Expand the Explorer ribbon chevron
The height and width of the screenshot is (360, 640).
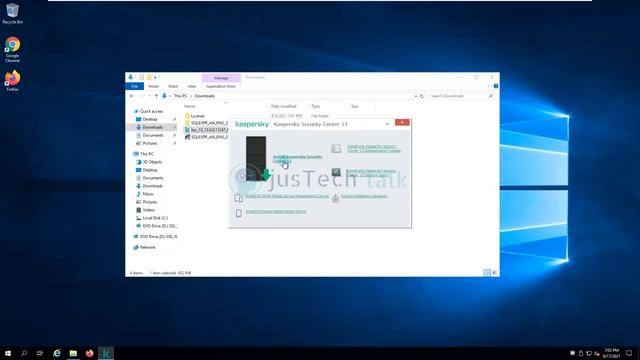(489, 86)
